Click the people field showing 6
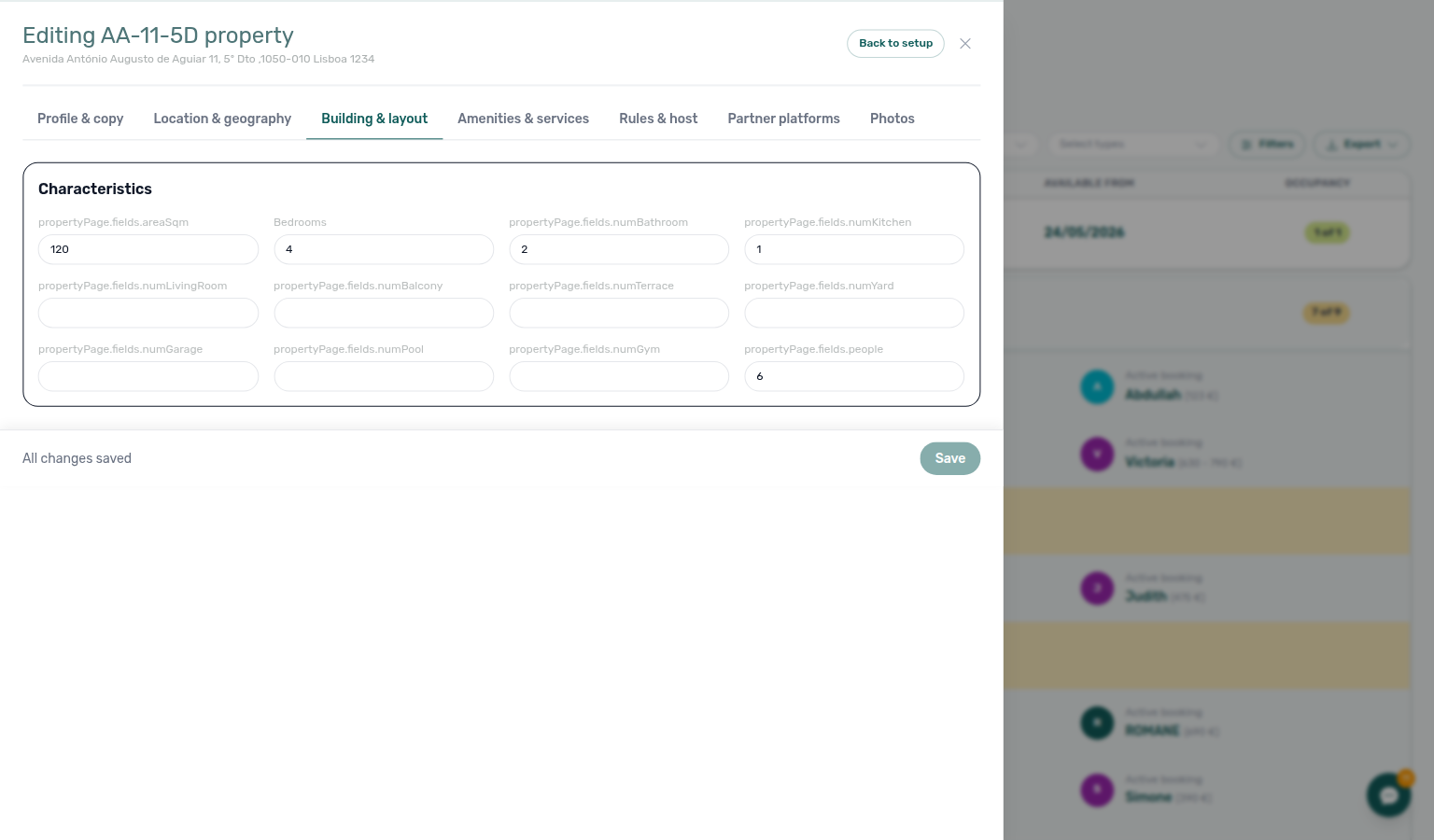Viewport: 1434px width, 840px height. click(x=854, y=376)
